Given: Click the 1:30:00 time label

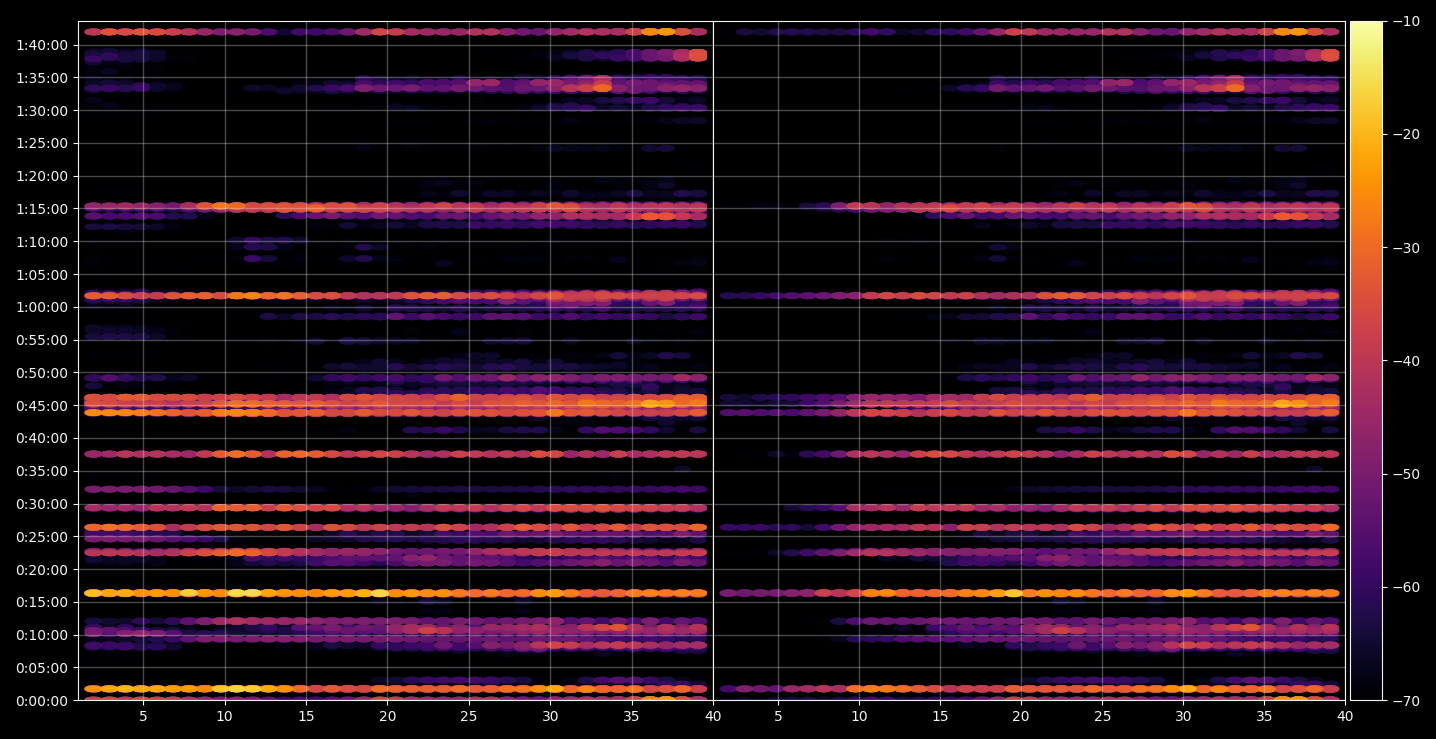Looking at the screenshot, I should 42,111.
